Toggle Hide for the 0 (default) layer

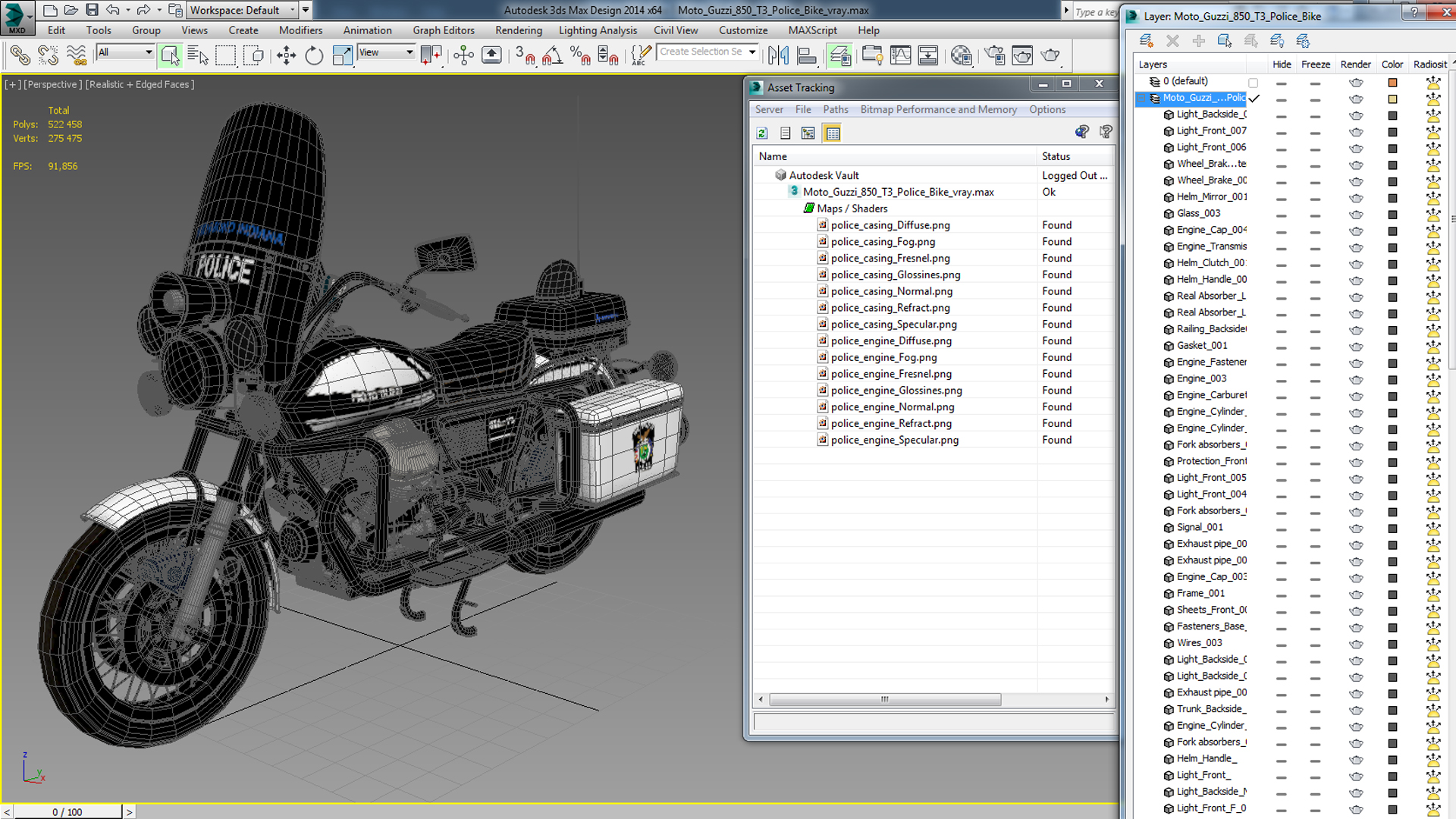pyautogui.click(x=1281, y=83)
